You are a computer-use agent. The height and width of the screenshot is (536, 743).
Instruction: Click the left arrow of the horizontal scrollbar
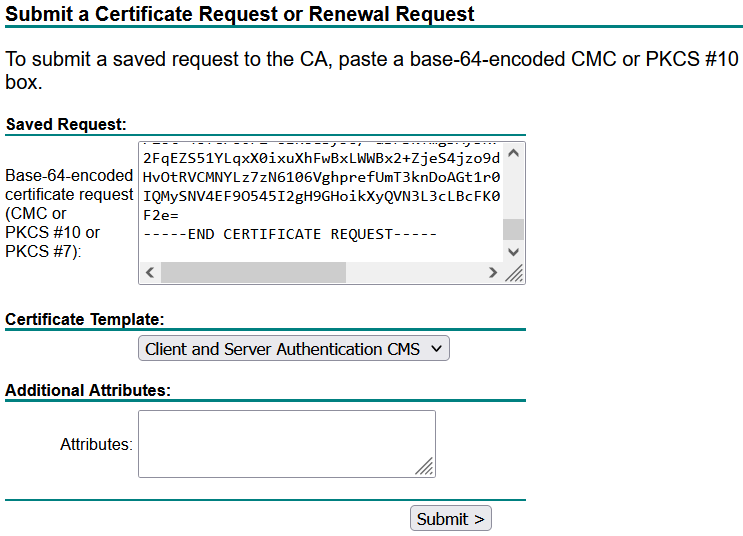tap(150, 273)
